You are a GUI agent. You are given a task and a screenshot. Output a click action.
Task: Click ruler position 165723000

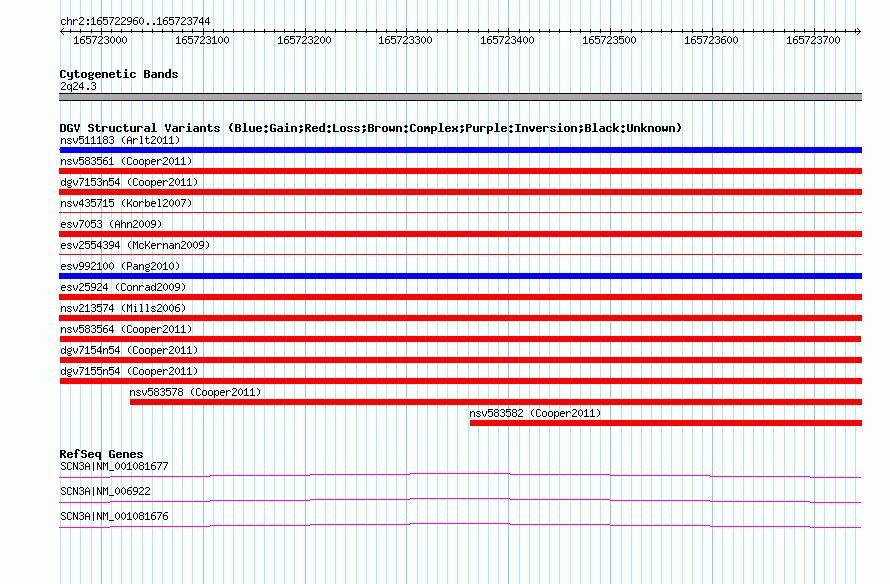[100, 40]
